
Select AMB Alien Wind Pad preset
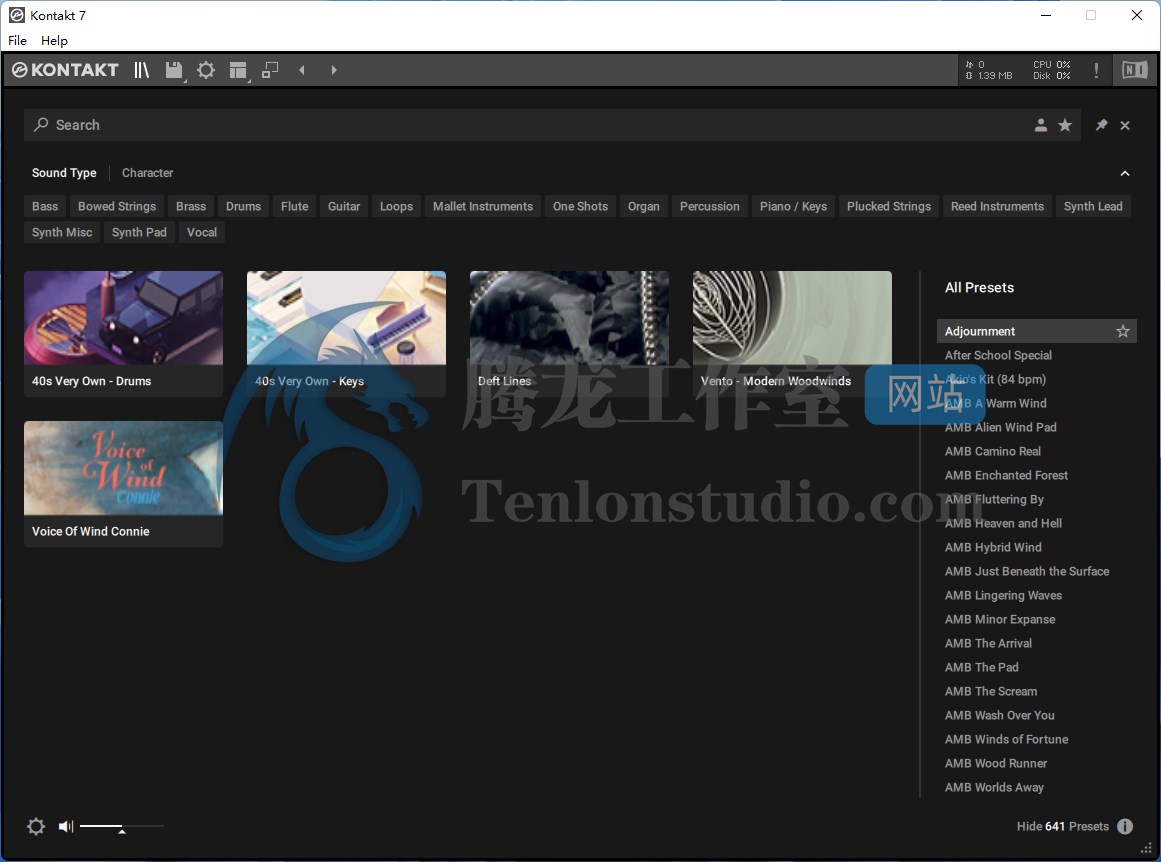(x=1000, y=427)
